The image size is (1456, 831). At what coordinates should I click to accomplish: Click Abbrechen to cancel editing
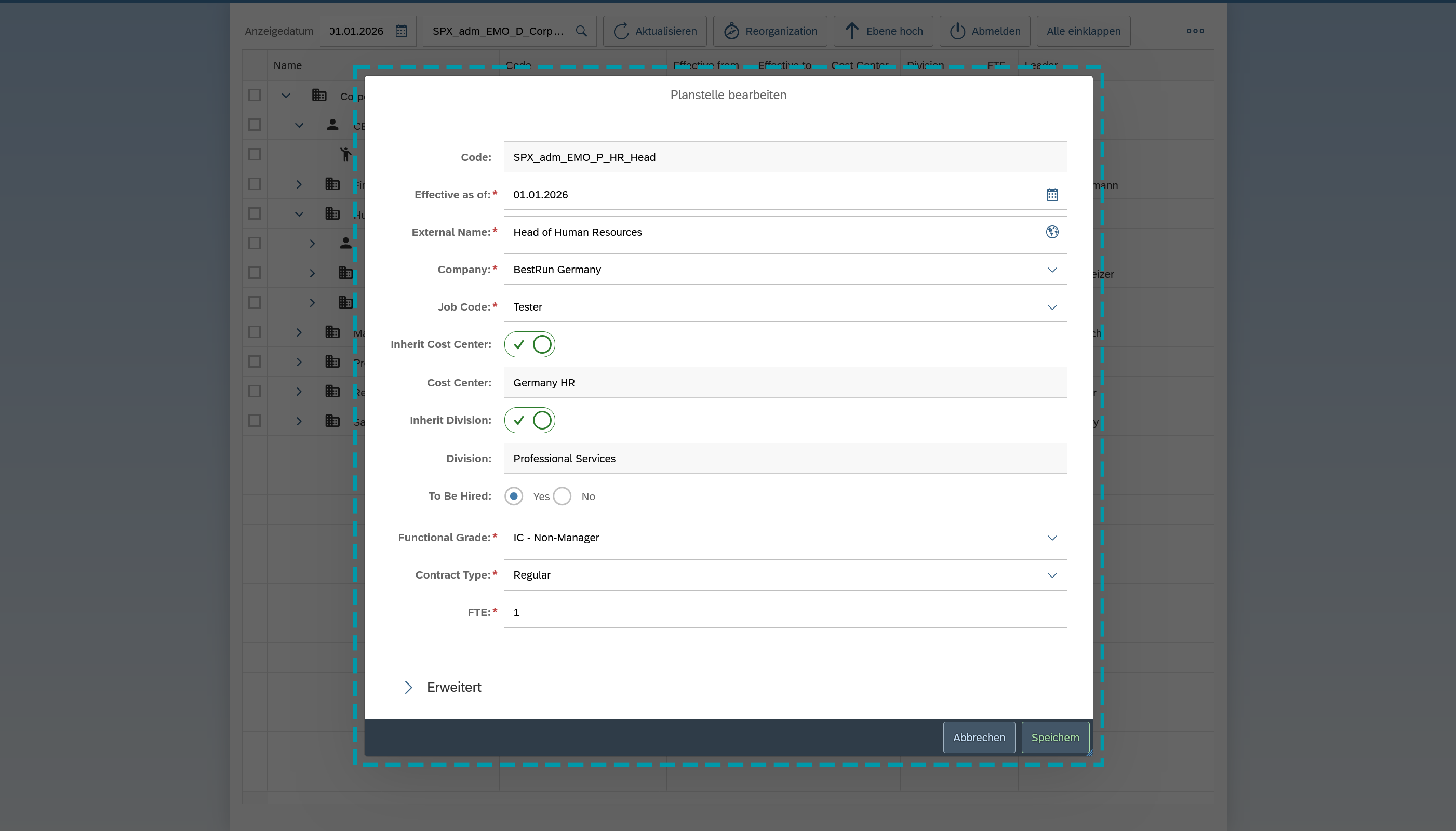979,738
